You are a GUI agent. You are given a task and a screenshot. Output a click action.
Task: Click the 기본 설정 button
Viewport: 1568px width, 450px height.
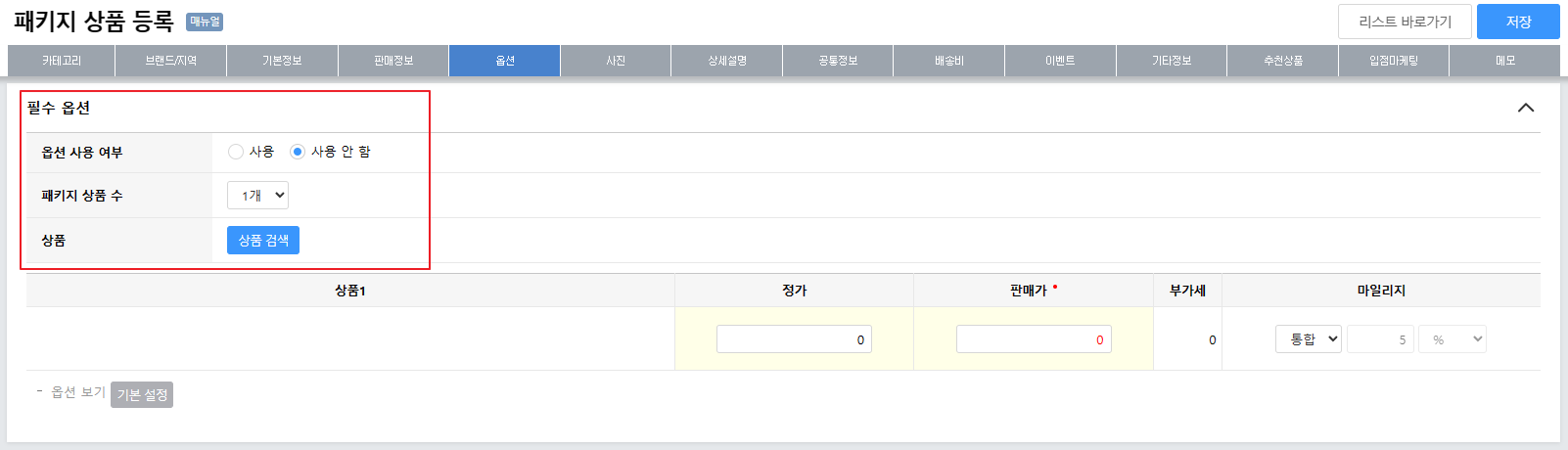[142, 394]
